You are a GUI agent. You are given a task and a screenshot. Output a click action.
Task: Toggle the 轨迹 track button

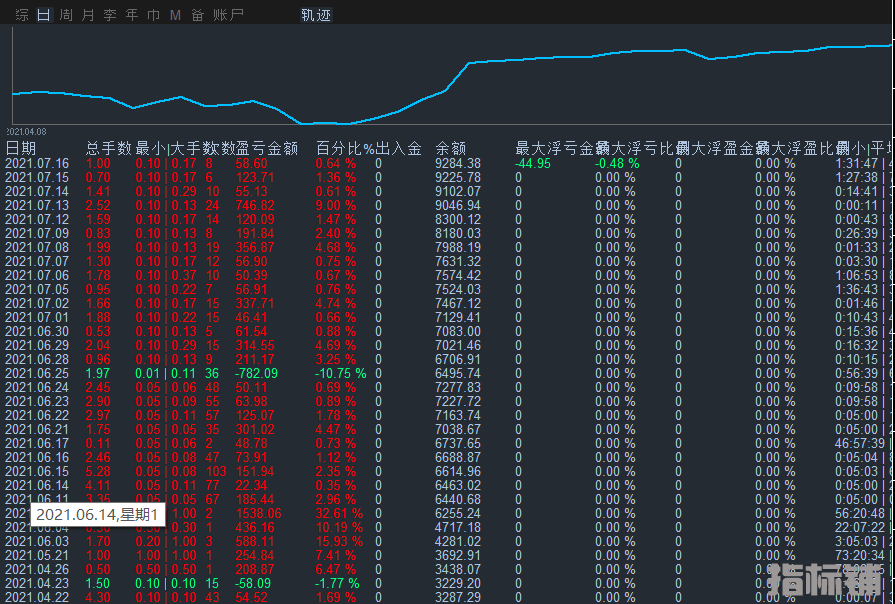coord(316,15)
